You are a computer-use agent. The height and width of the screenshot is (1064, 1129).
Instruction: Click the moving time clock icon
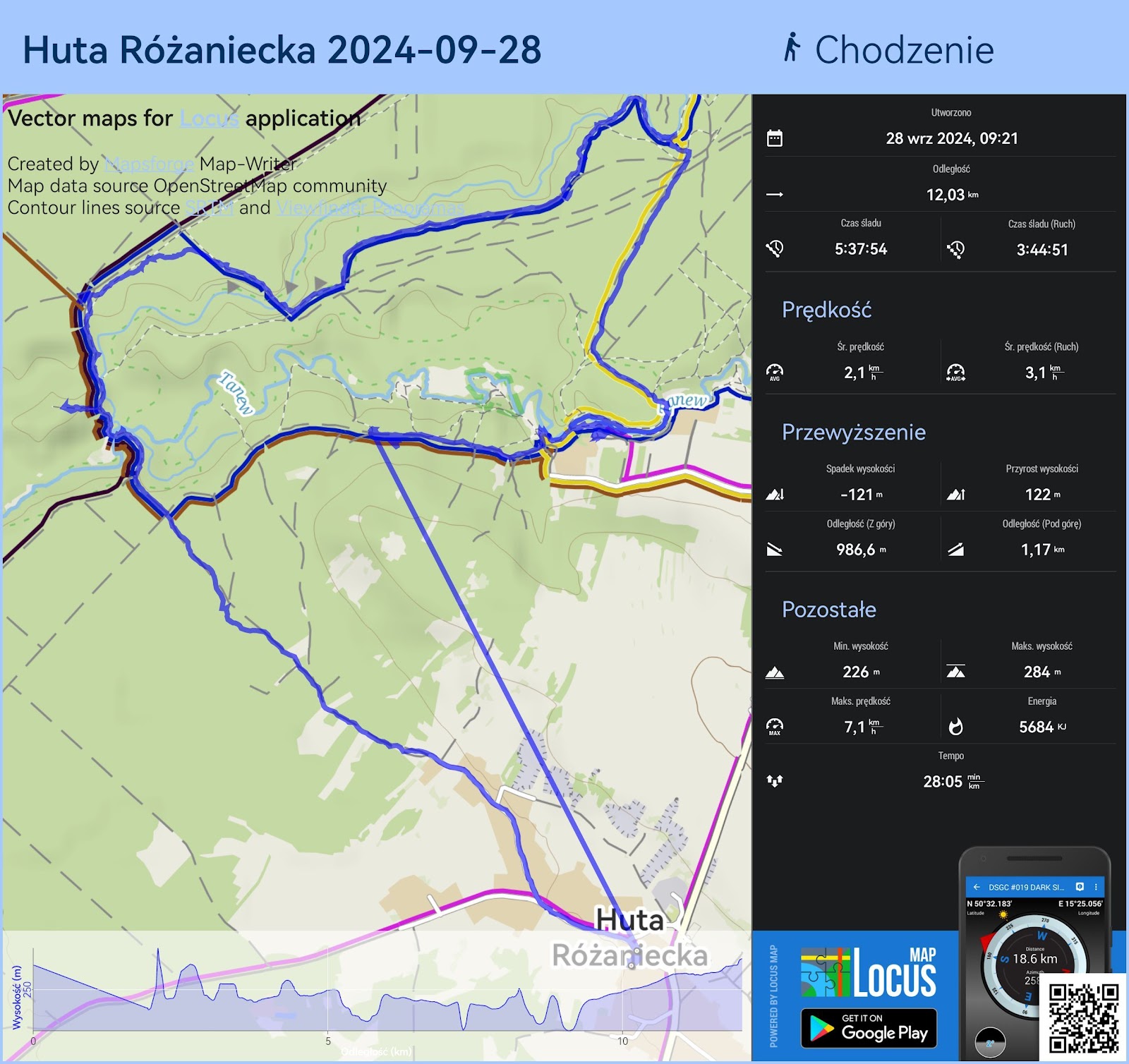[x=955, y=249]
